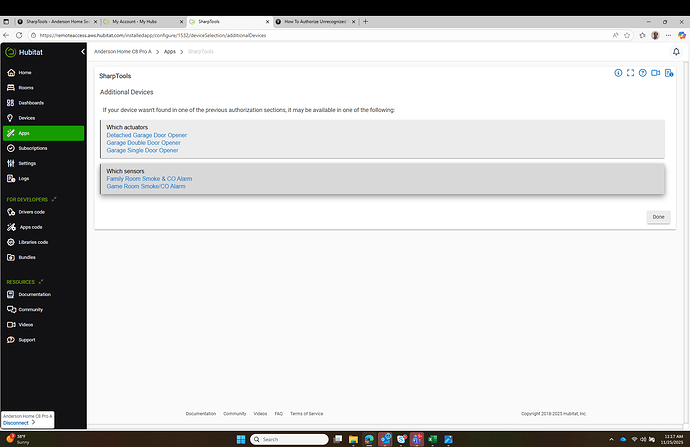
Task: Open the app video icon
Action: coord(656,73)
